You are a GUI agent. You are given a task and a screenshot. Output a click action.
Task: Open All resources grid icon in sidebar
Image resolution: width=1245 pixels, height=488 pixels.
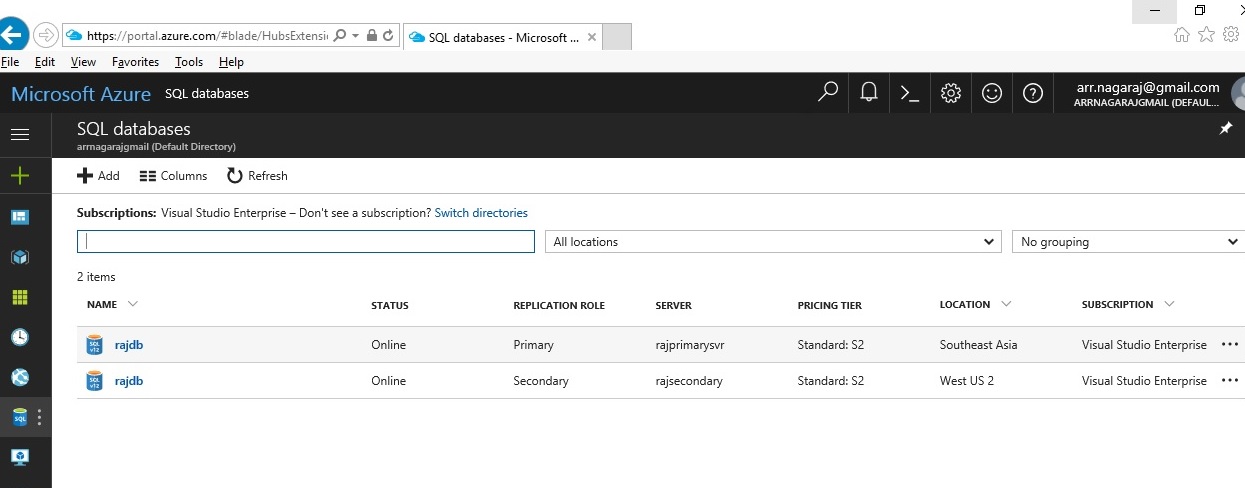(x=20, y=297)
